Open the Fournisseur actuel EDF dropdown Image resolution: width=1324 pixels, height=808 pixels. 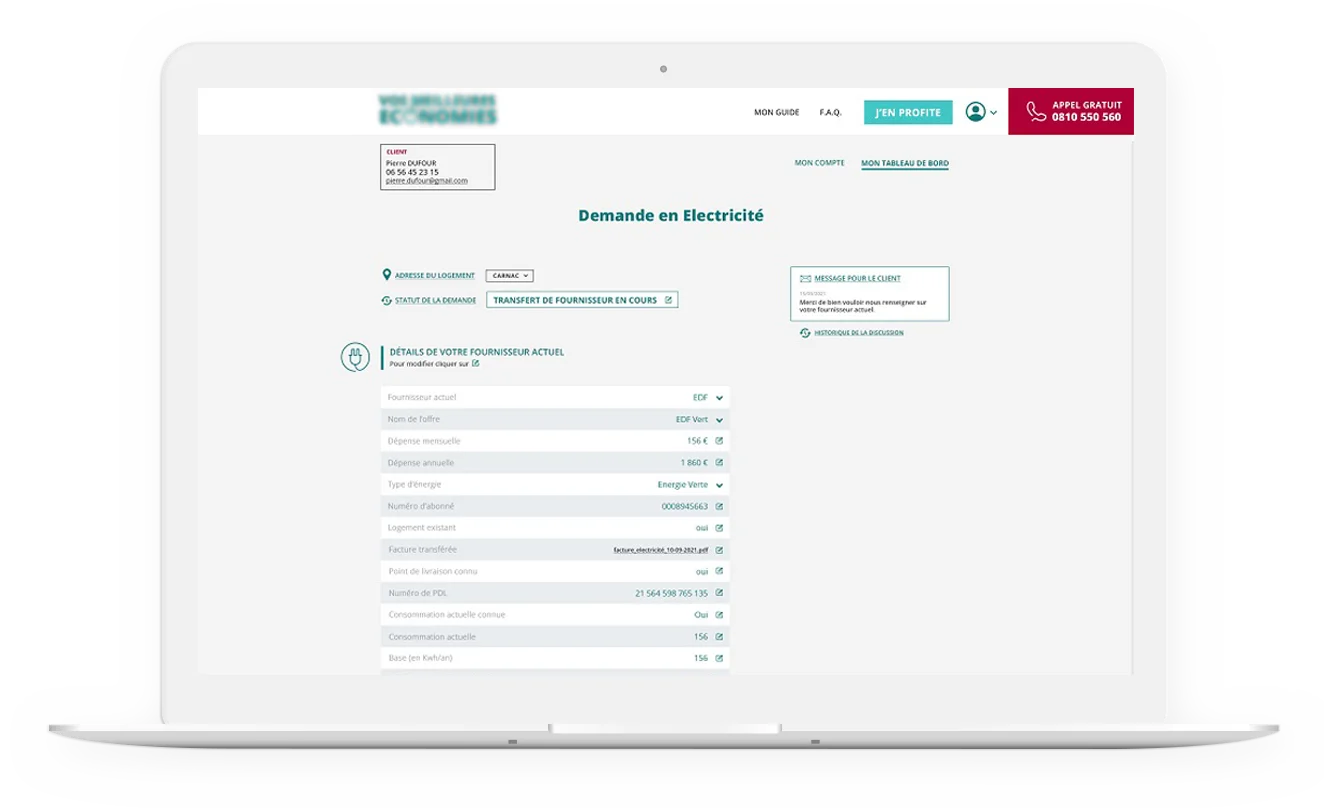[719, 398]
